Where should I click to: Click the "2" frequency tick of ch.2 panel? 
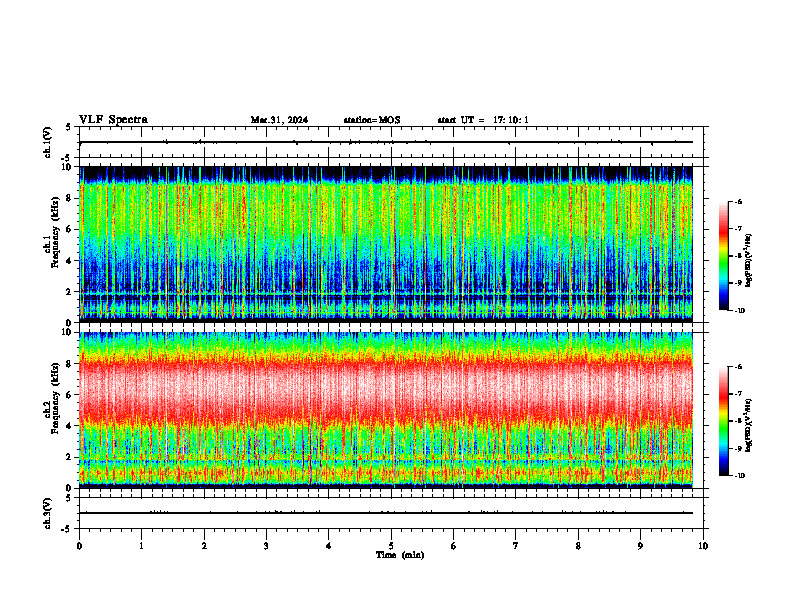click(x=69, y=457)
